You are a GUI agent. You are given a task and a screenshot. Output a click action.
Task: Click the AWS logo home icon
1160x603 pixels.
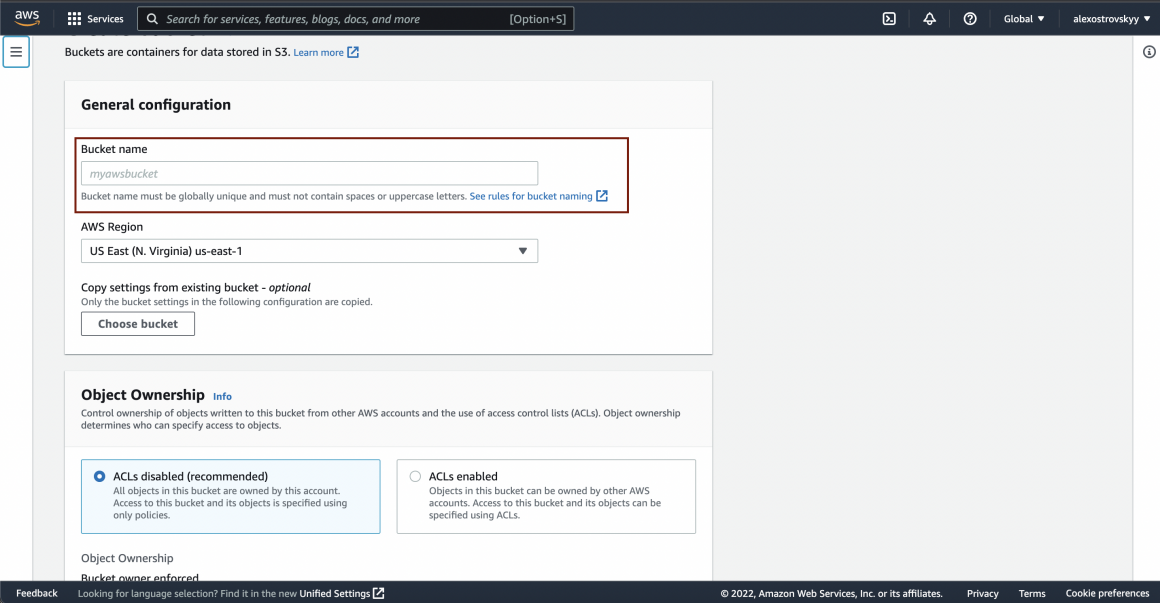pyautogui.click(x=27, y=18)
